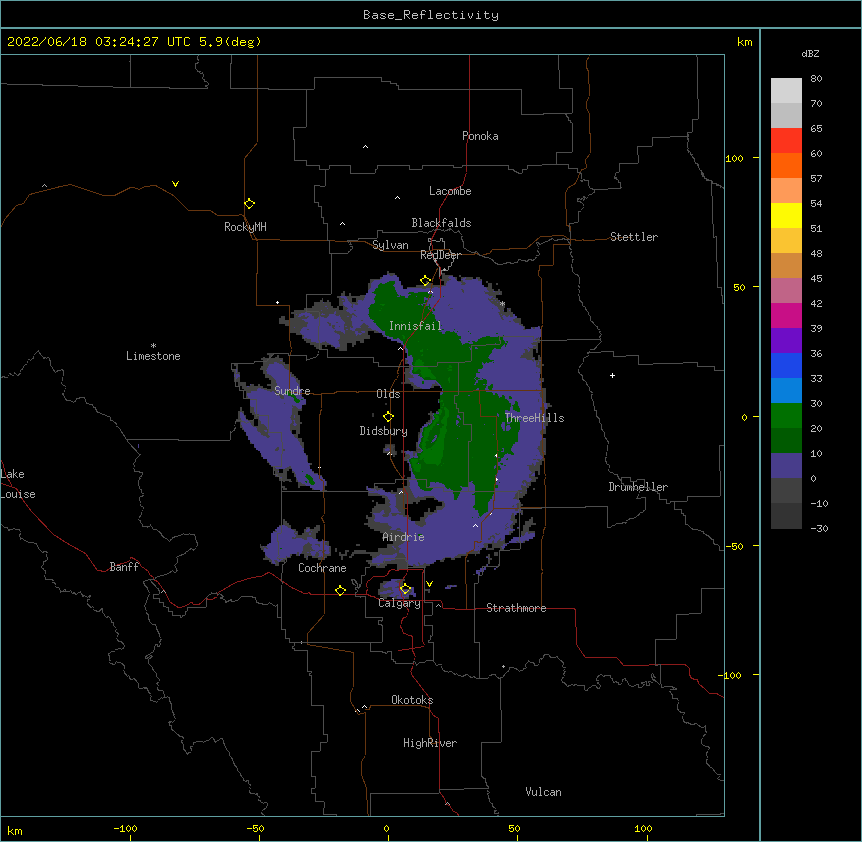This screenshot has height=842, width=862.
Task: Pick the dark green 20-10 dBZ legend swatch
Action: pos(786,441)
